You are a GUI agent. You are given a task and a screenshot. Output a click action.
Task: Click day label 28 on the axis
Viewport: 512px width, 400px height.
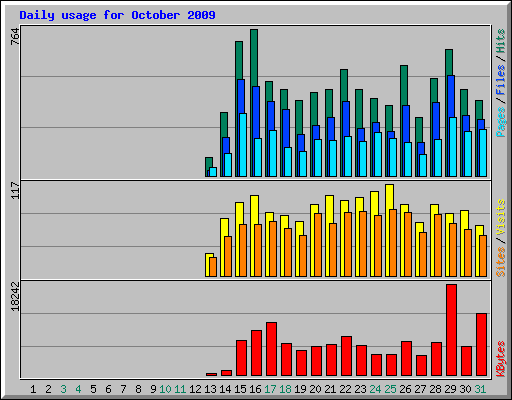click(435, 389)
